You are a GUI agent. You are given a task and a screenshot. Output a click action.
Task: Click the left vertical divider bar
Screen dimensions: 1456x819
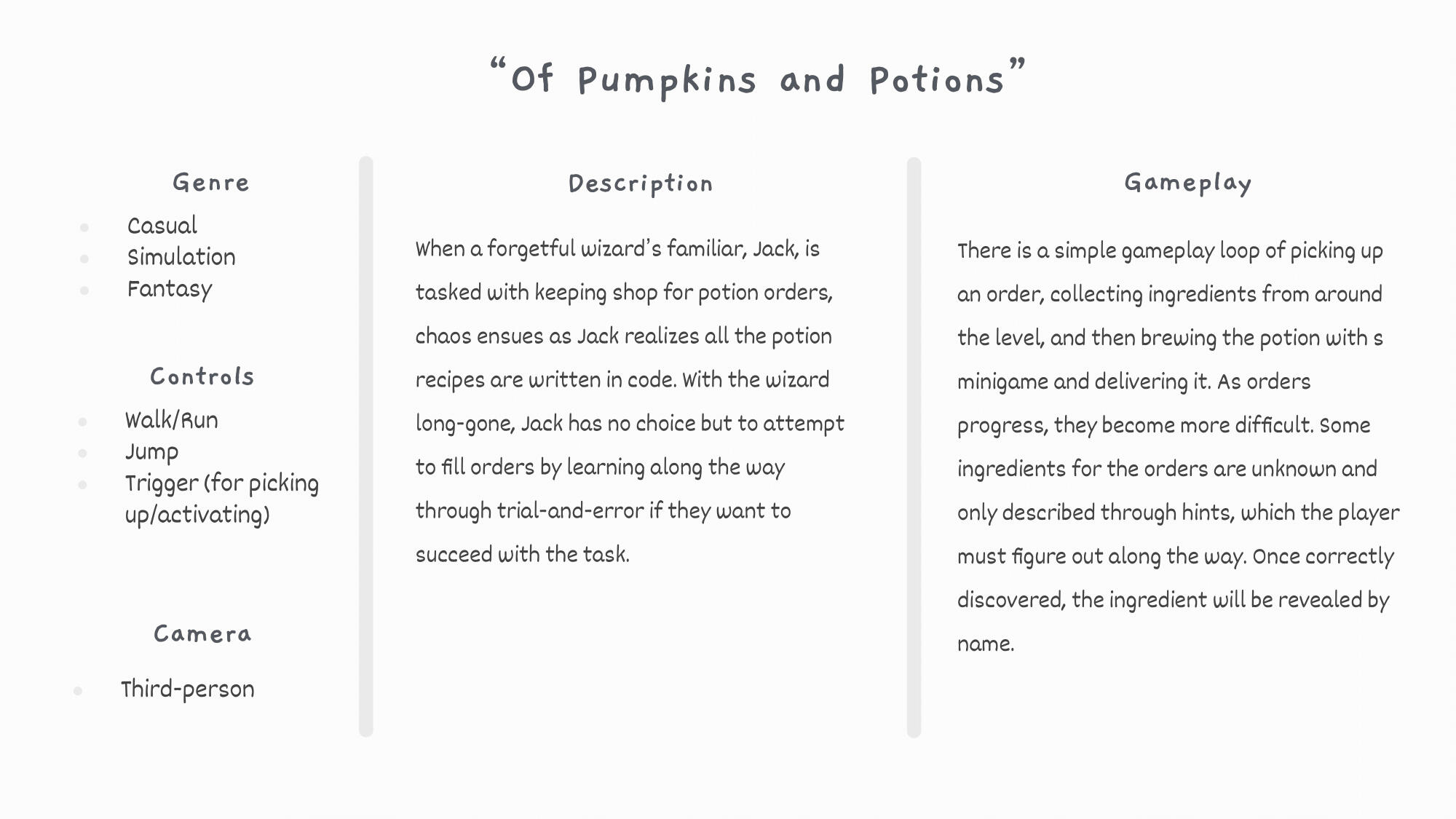click(366, 446)
